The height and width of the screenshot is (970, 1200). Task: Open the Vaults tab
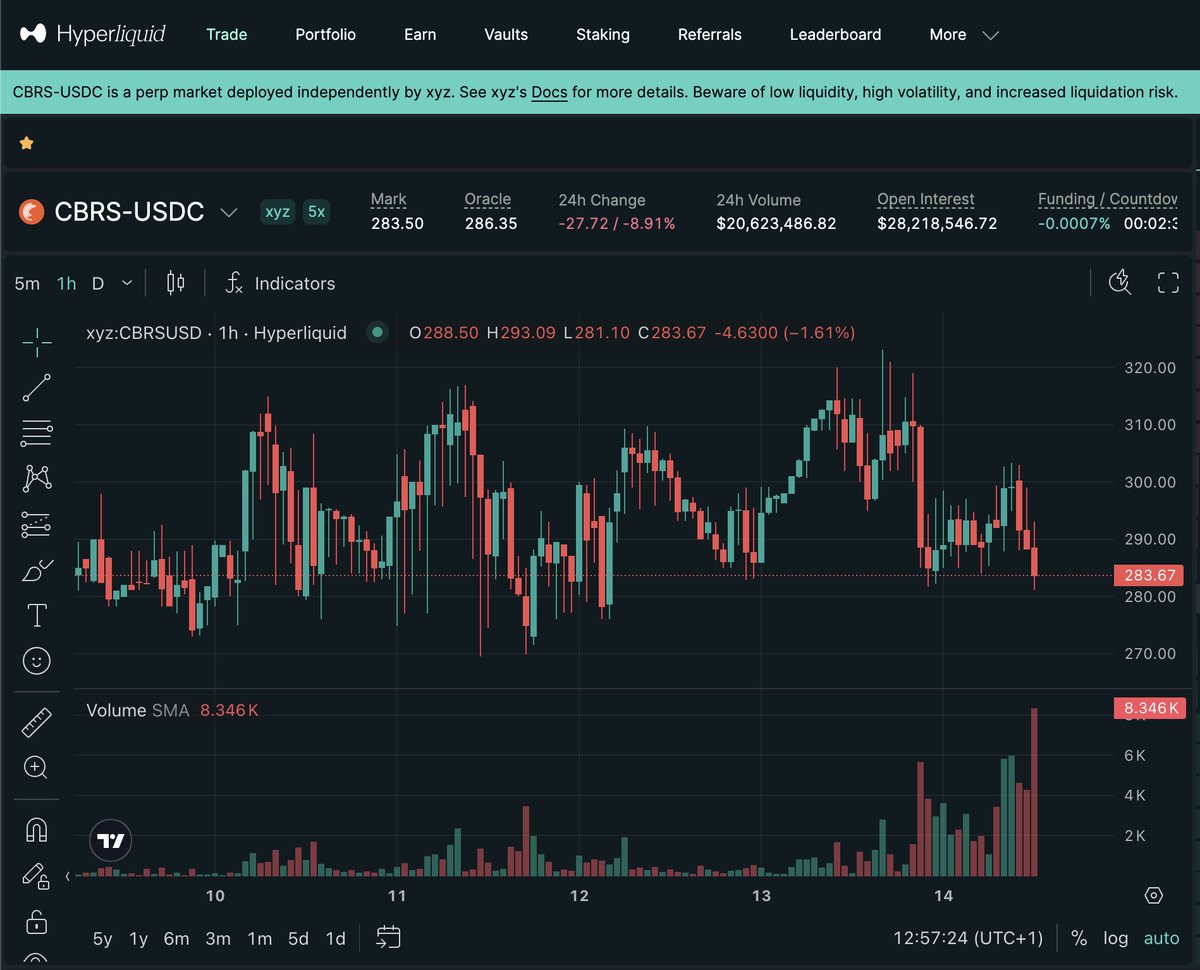pyautogui.click(x=506, y=34)
